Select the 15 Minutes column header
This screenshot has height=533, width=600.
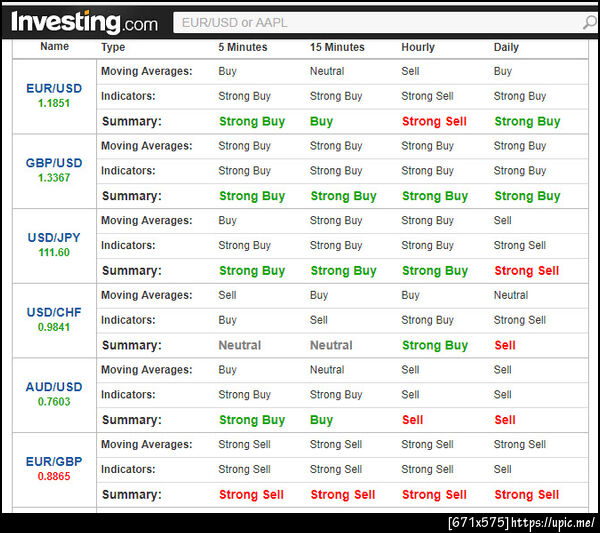point(337,47)
